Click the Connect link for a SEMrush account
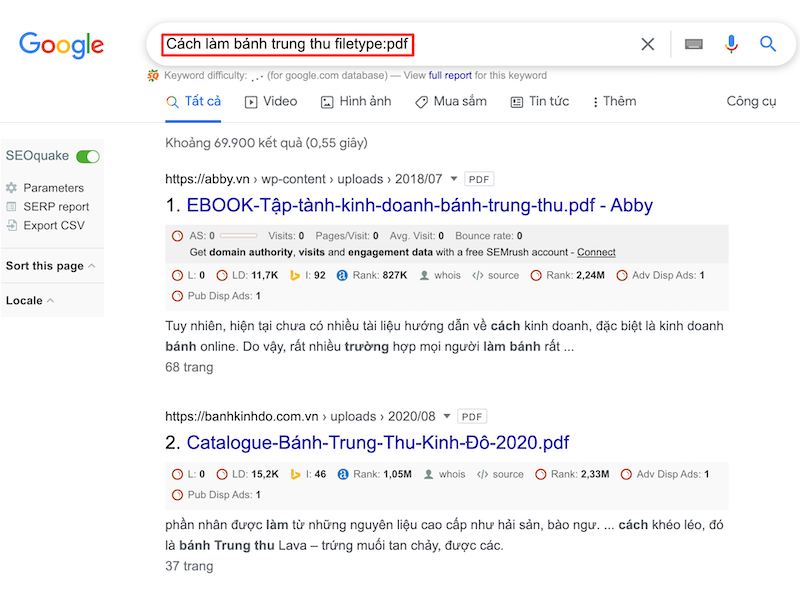This screenshot has width=800, height=593. click(596, 252)
